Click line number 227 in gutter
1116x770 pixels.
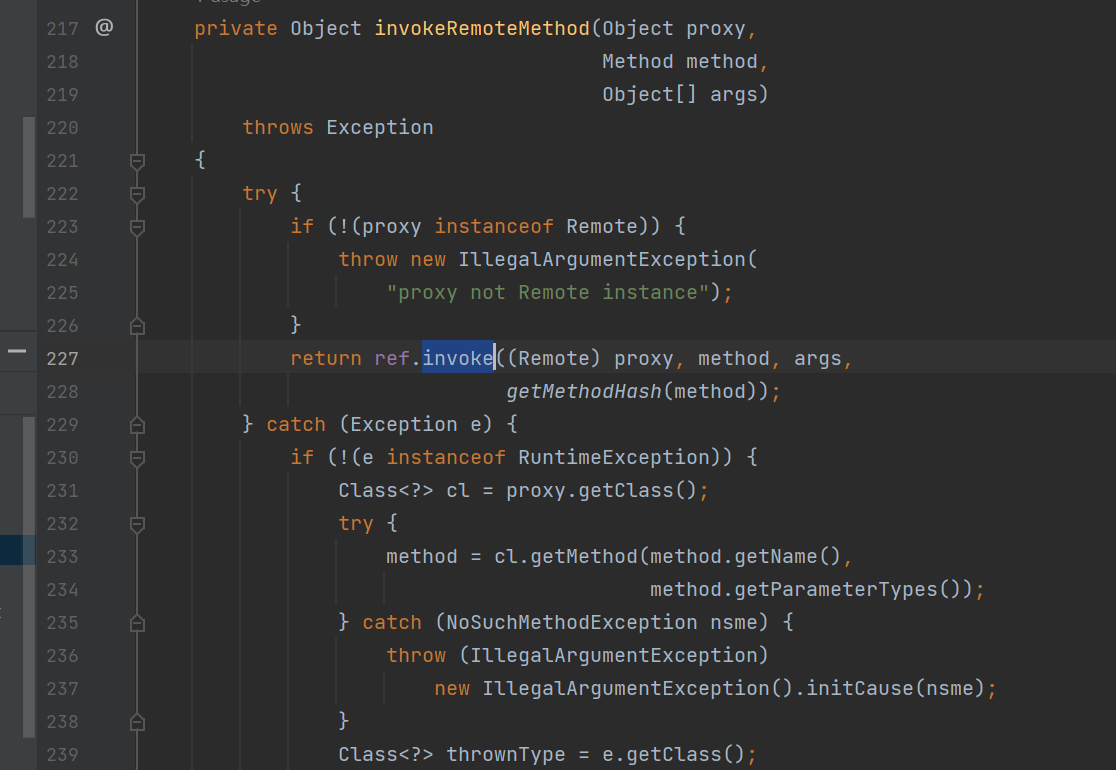point(62,359)
